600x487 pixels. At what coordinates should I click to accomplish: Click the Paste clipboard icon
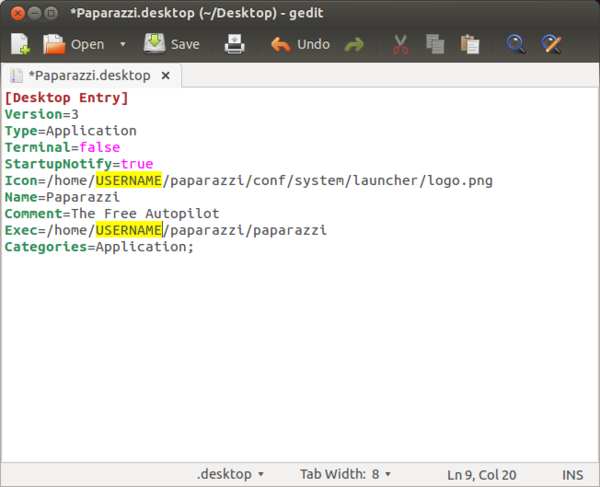coord(470,44)
